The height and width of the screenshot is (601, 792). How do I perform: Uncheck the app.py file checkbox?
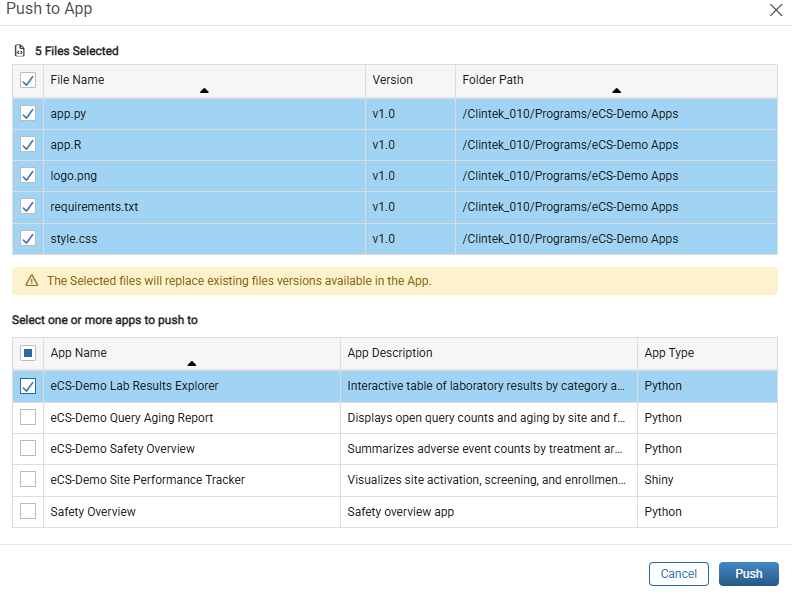[x=28, y=114]
